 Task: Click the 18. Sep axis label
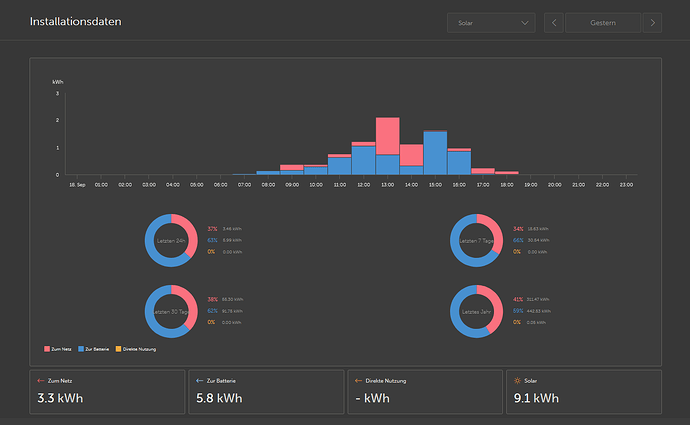tap(77, 185)
